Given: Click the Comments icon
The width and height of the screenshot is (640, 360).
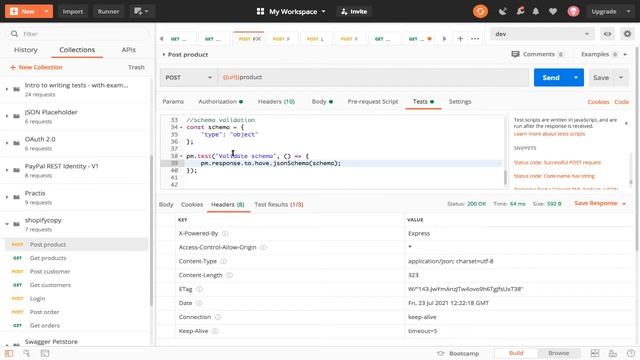Looking at the screenshot, I should point(515,54).
